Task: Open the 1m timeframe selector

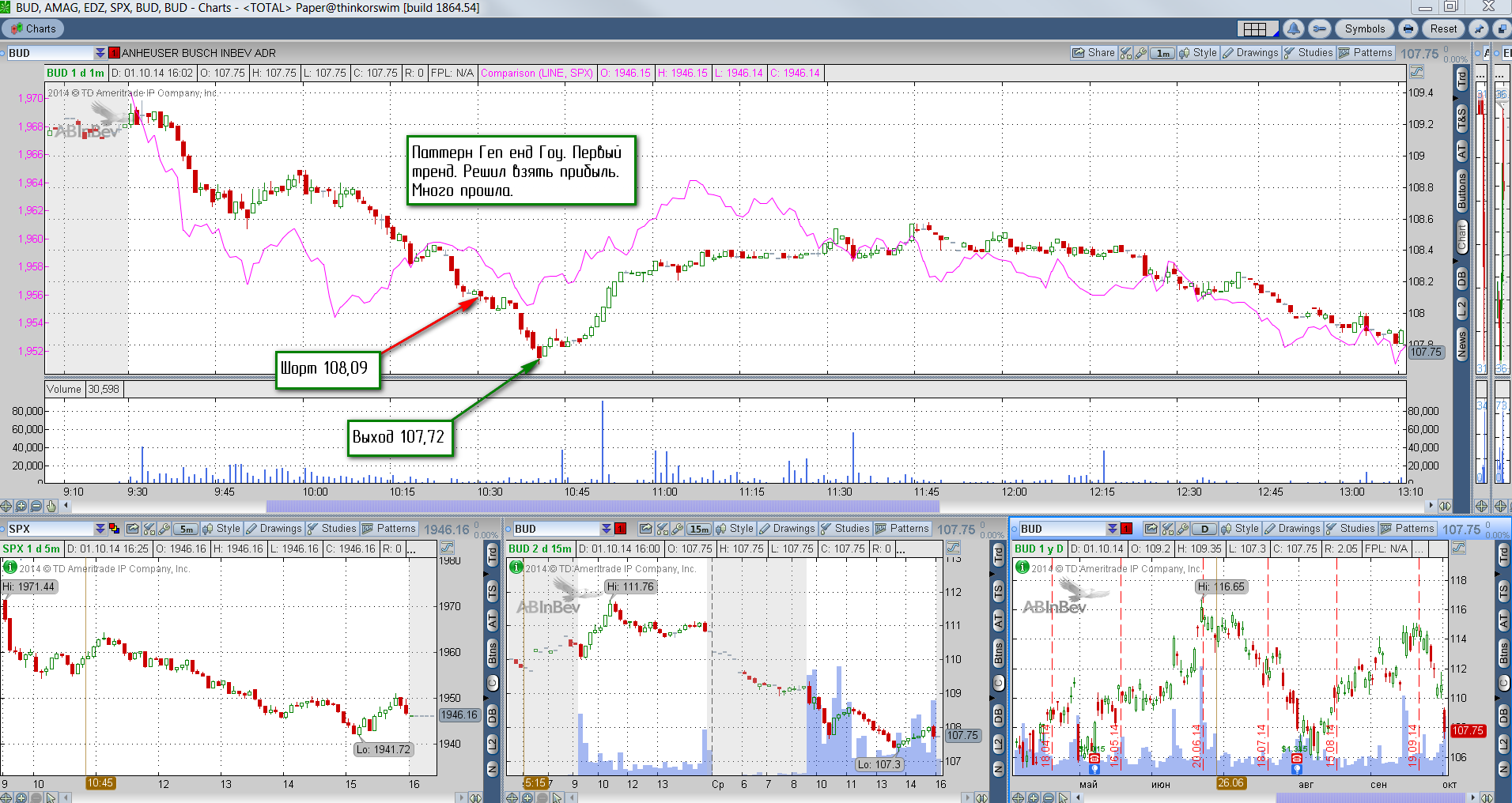Action: (x=1162, y=53)
